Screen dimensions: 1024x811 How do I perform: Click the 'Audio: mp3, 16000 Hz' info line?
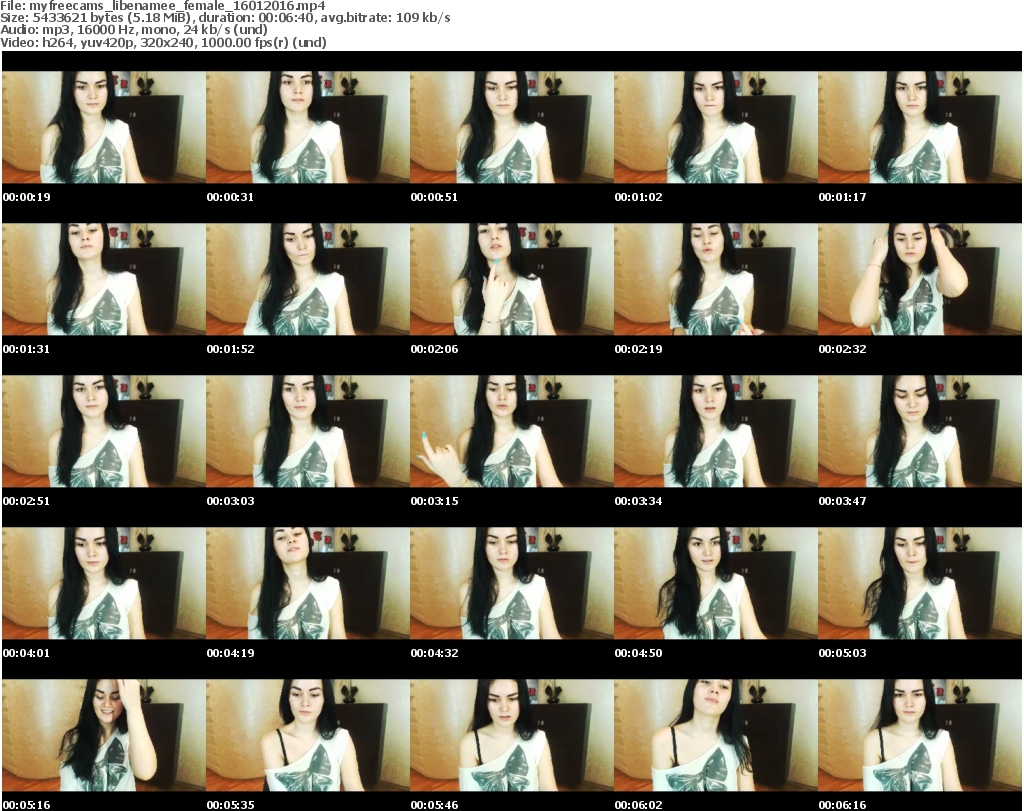(134, 30)
